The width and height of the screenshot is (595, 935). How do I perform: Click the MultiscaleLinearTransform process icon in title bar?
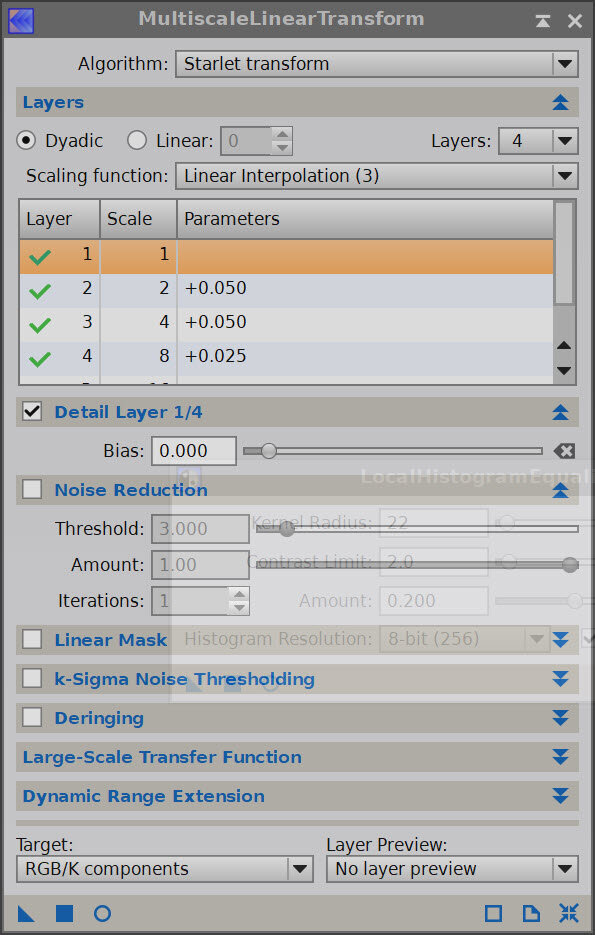[21, 20]
